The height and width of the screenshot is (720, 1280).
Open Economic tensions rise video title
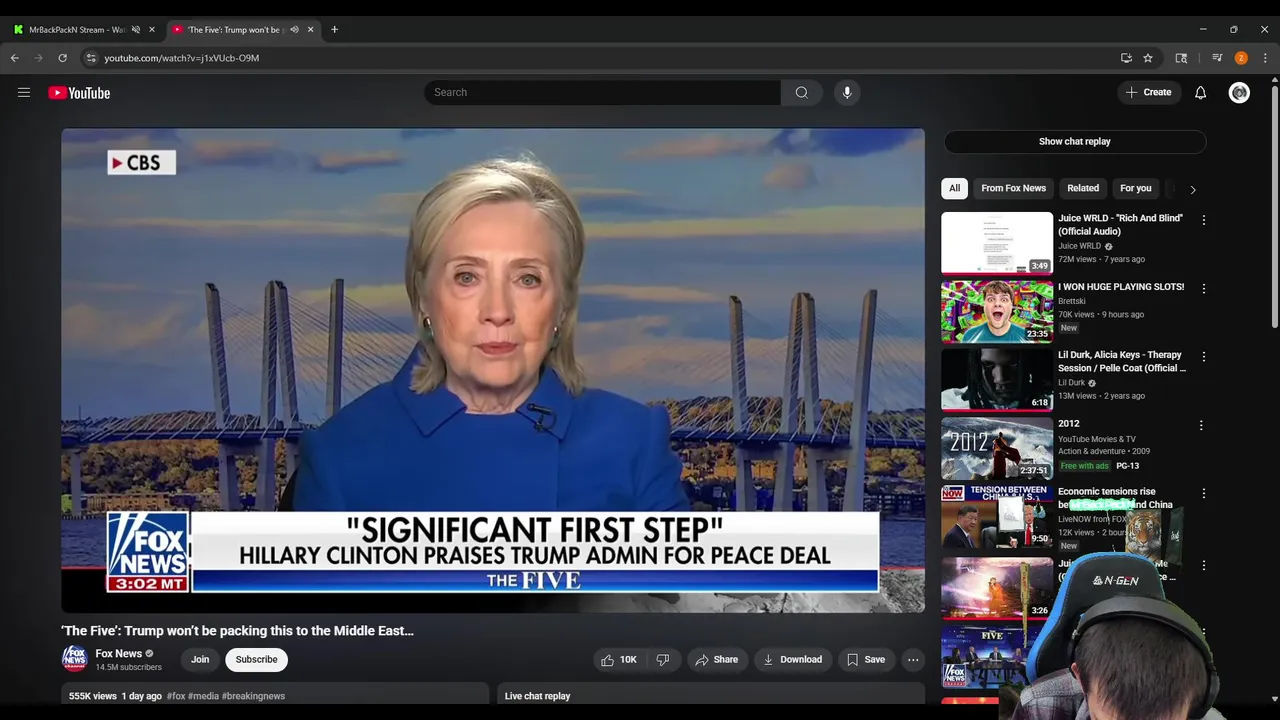click(1115, 498)
